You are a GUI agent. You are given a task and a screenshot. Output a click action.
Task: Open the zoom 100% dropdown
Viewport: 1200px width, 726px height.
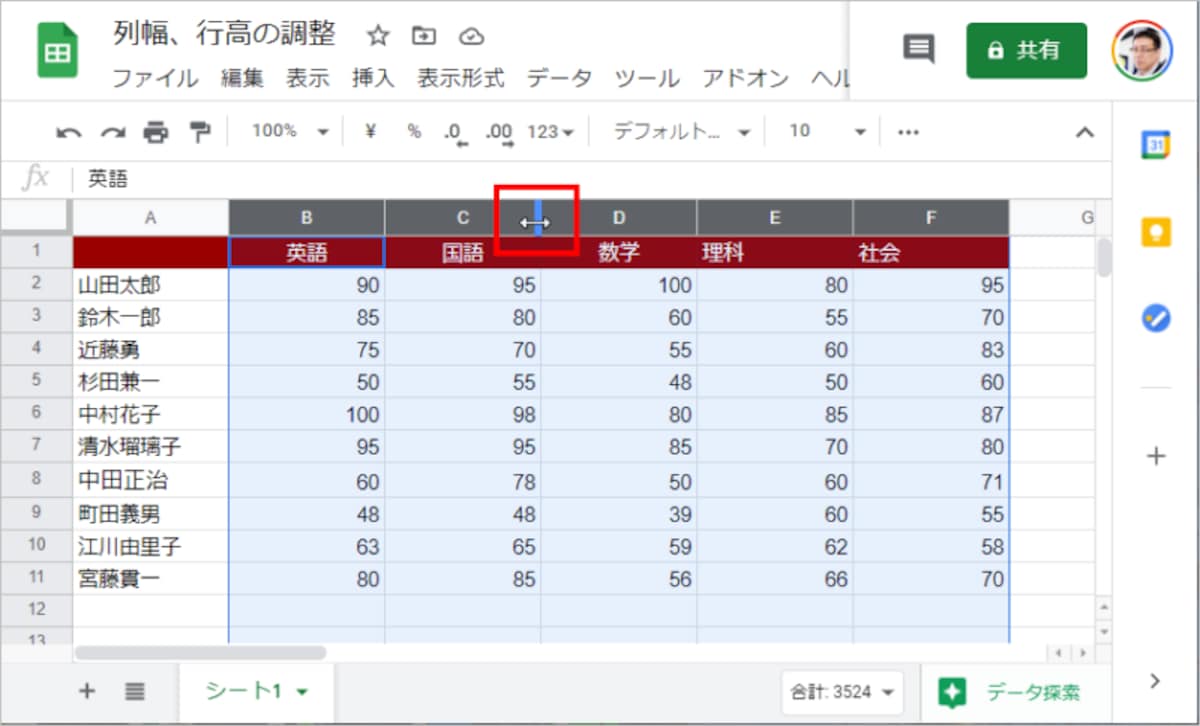tap(289, 131)
